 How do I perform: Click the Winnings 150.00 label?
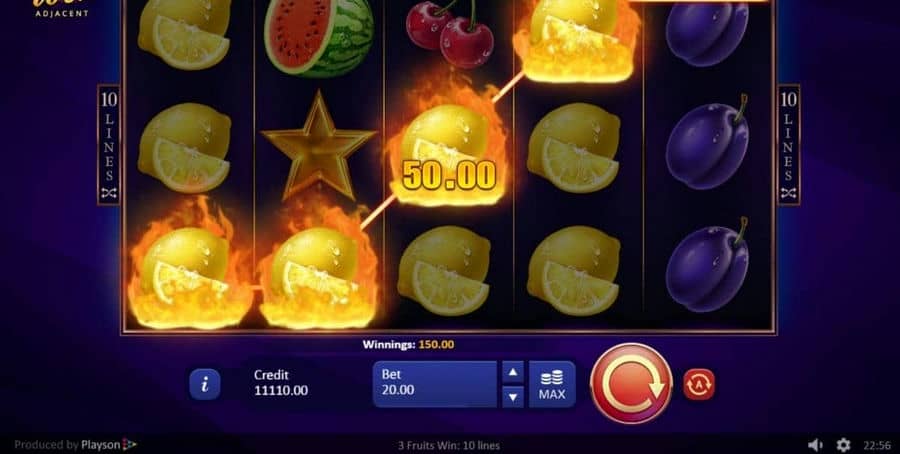pos(408,344)
